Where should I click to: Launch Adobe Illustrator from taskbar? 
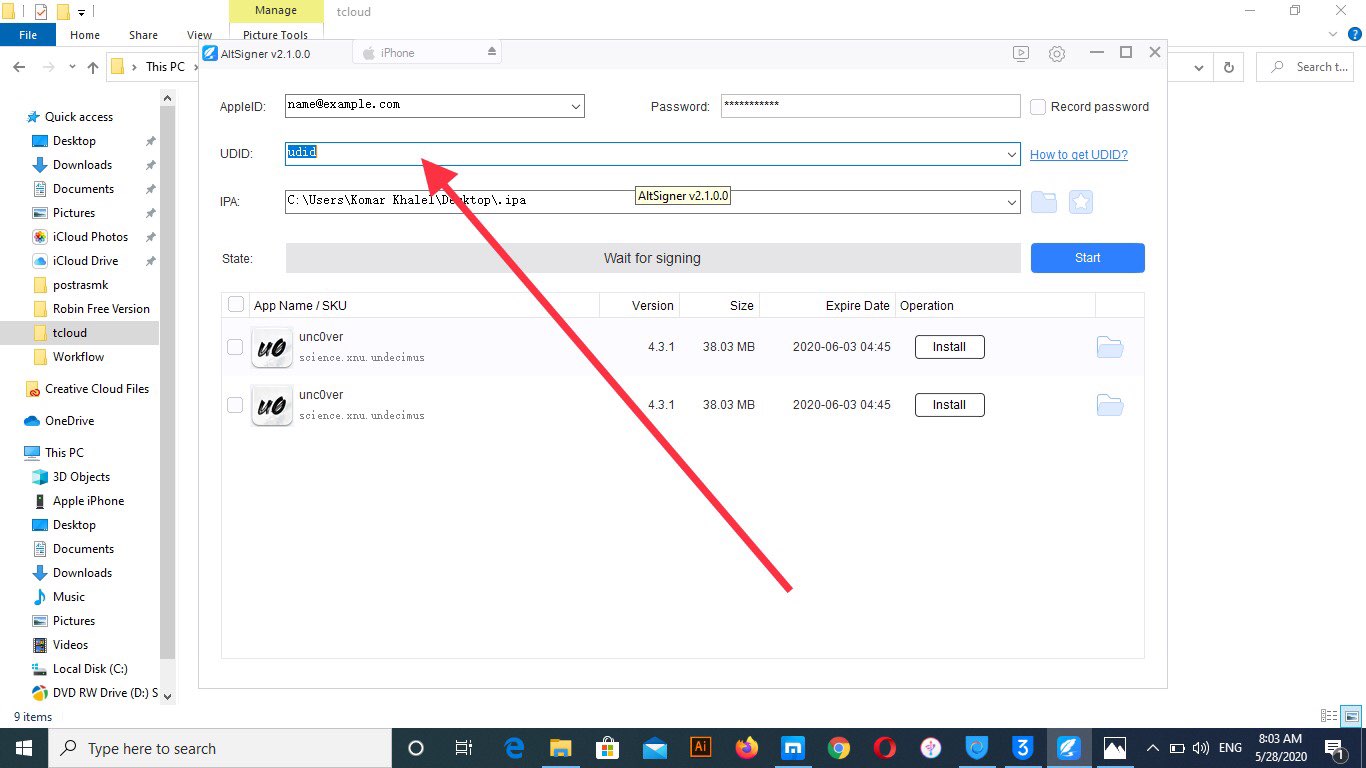[x=701, y=748]
